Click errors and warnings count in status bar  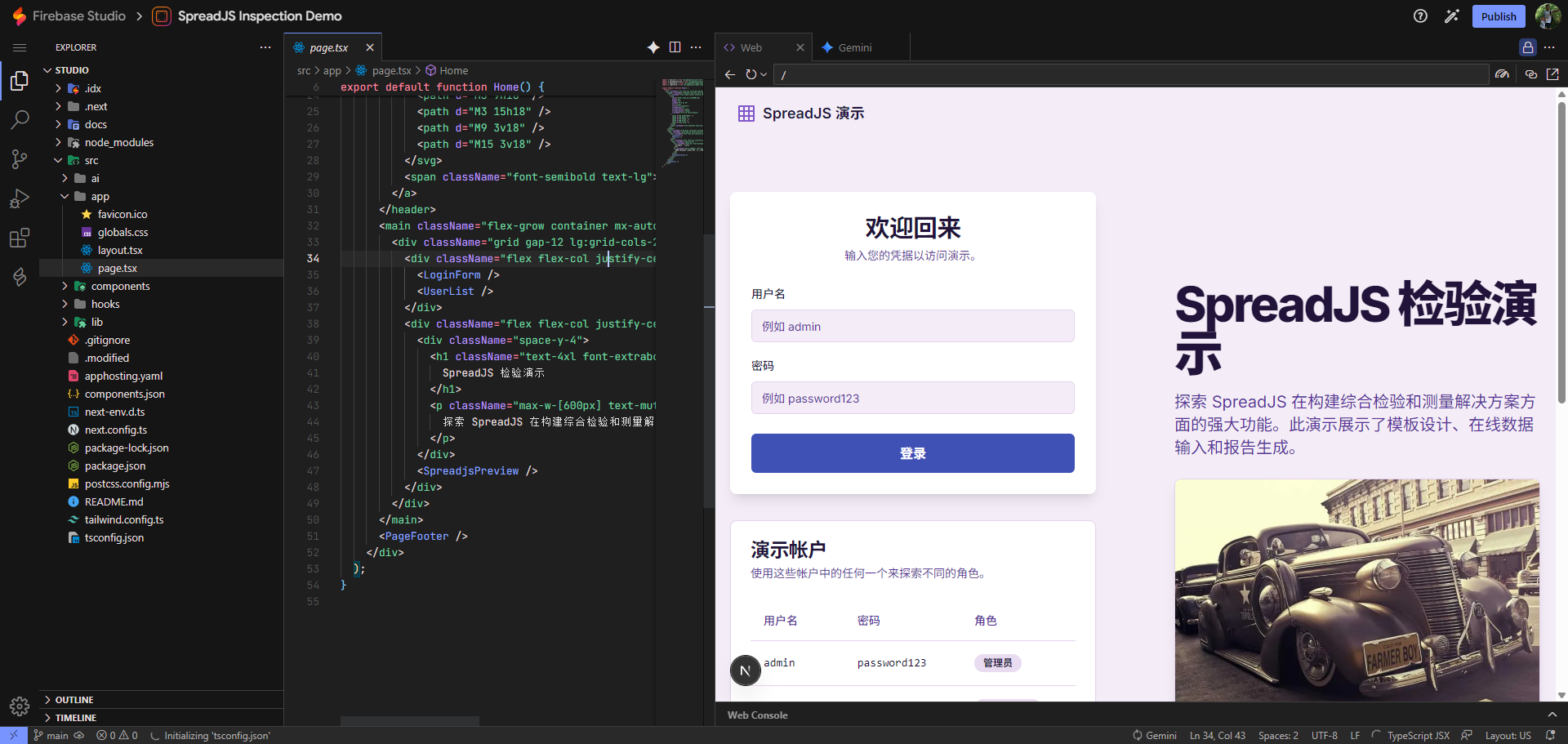tap(117, 735)
